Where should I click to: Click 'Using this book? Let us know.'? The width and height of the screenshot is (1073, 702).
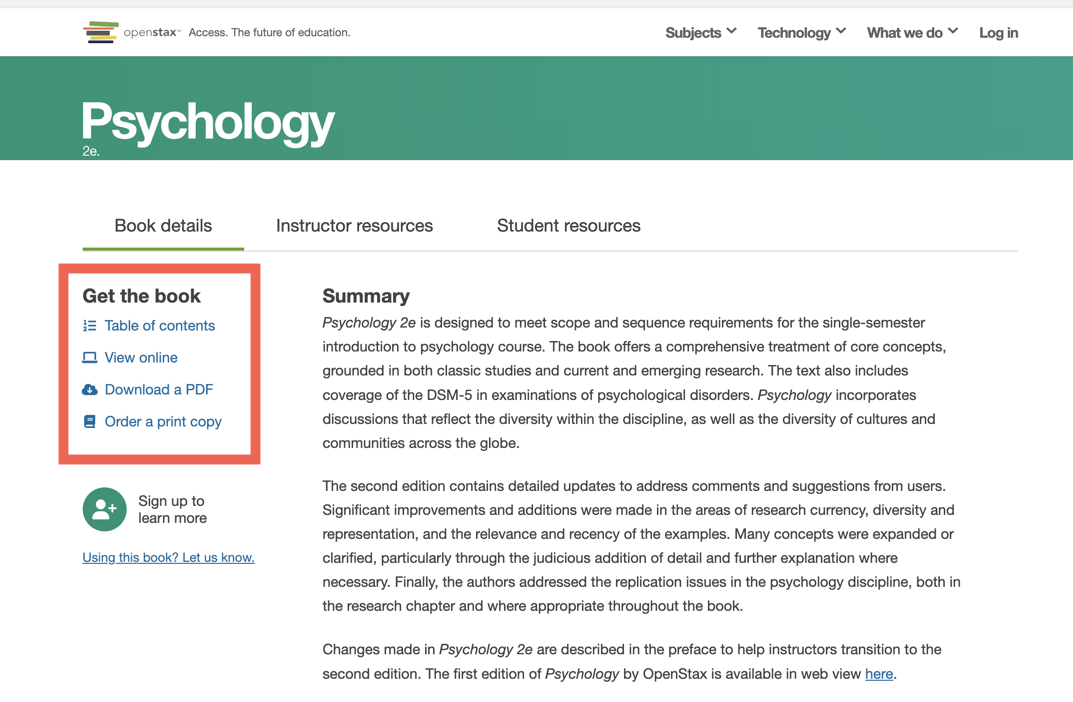click(x=167, y=557)
